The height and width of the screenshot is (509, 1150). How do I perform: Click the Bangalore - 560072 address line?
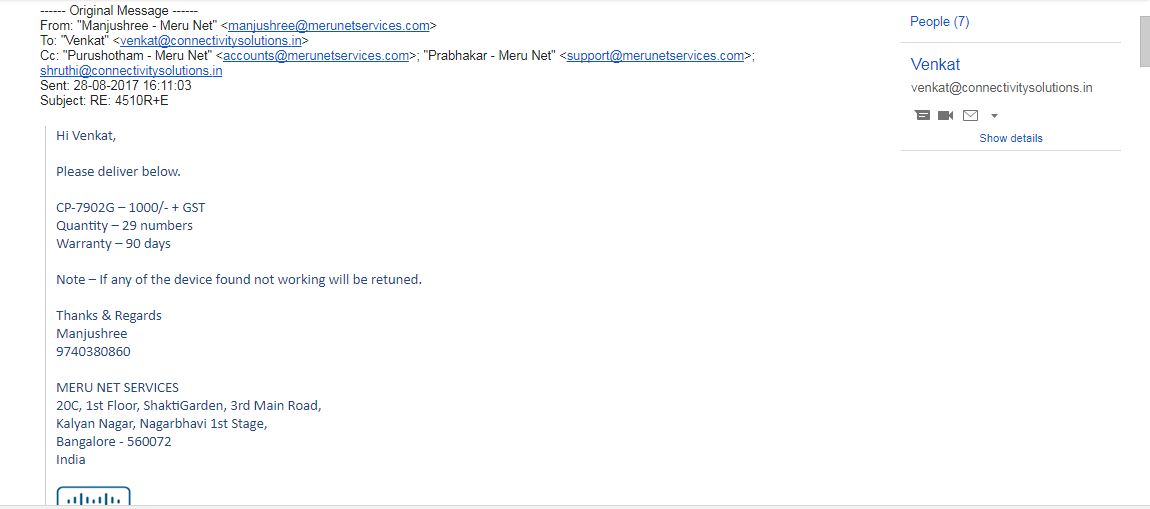114,441
